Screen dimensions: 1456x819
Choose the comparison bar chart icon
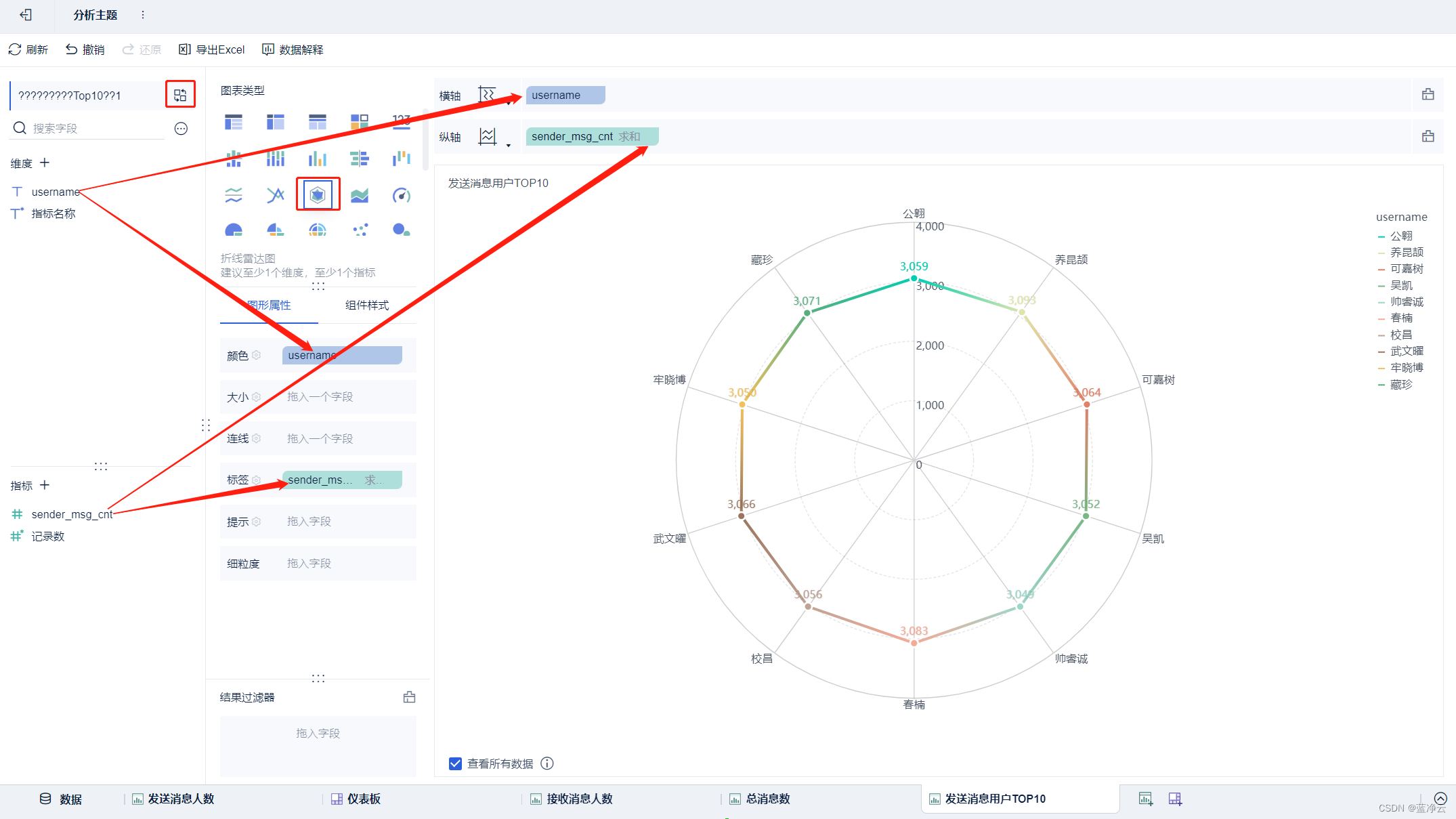[x=360, y=159]
